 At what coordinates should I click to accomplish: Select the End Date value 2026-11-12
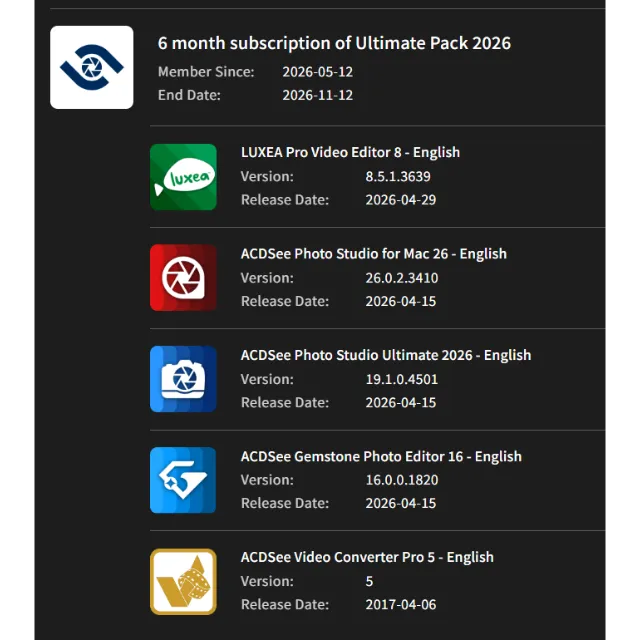[318, 95]
